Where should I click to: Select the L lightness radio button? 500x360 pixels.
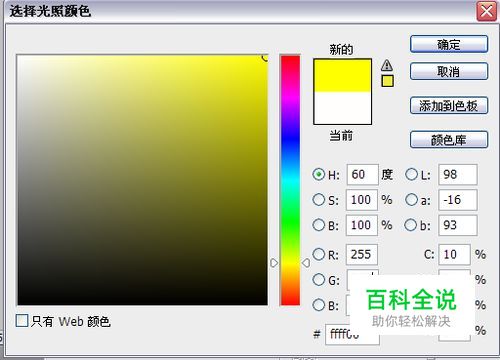411,174
